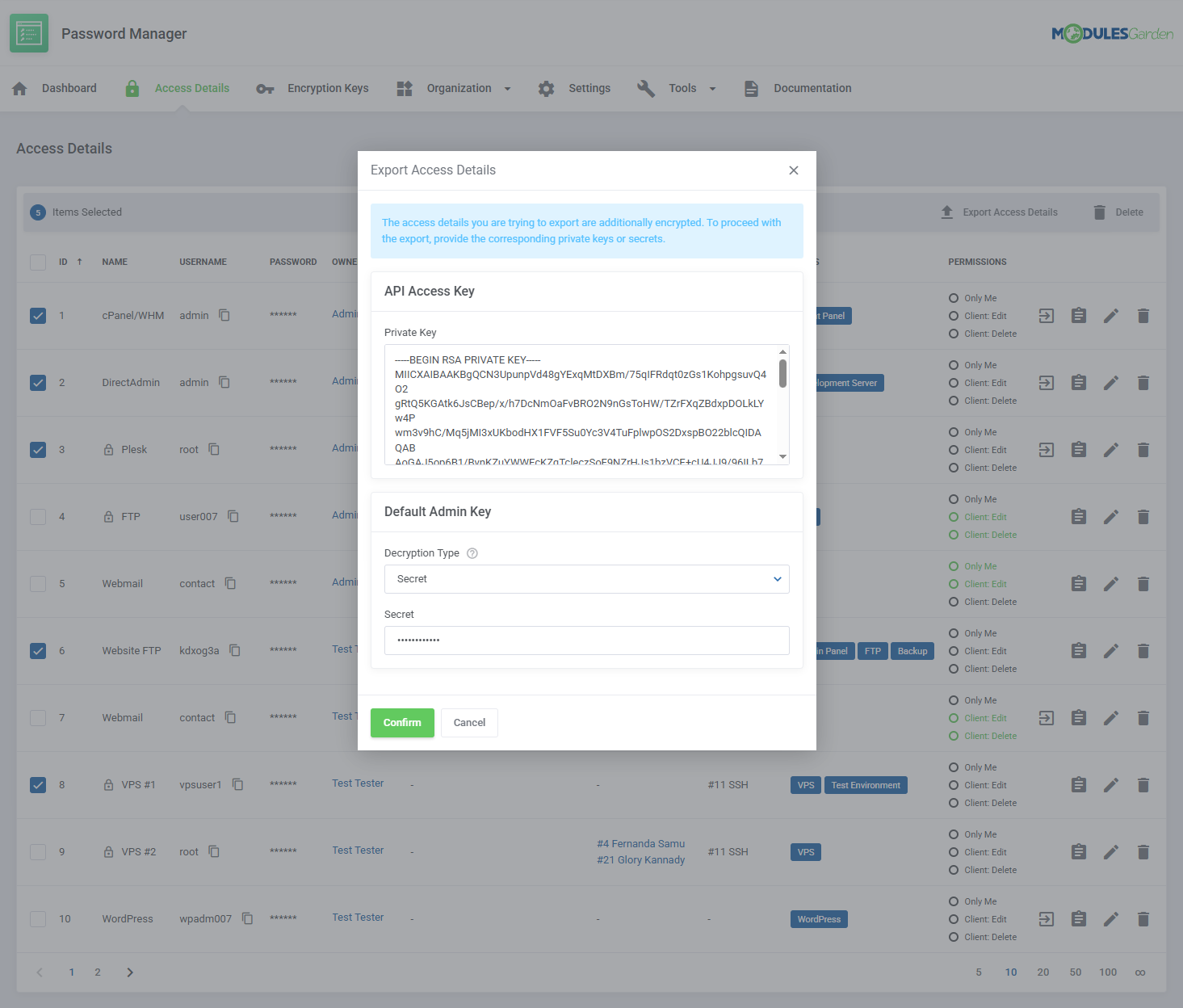
Task: Click the trash icon for row 10
Action: click(x=1143, y=919)
